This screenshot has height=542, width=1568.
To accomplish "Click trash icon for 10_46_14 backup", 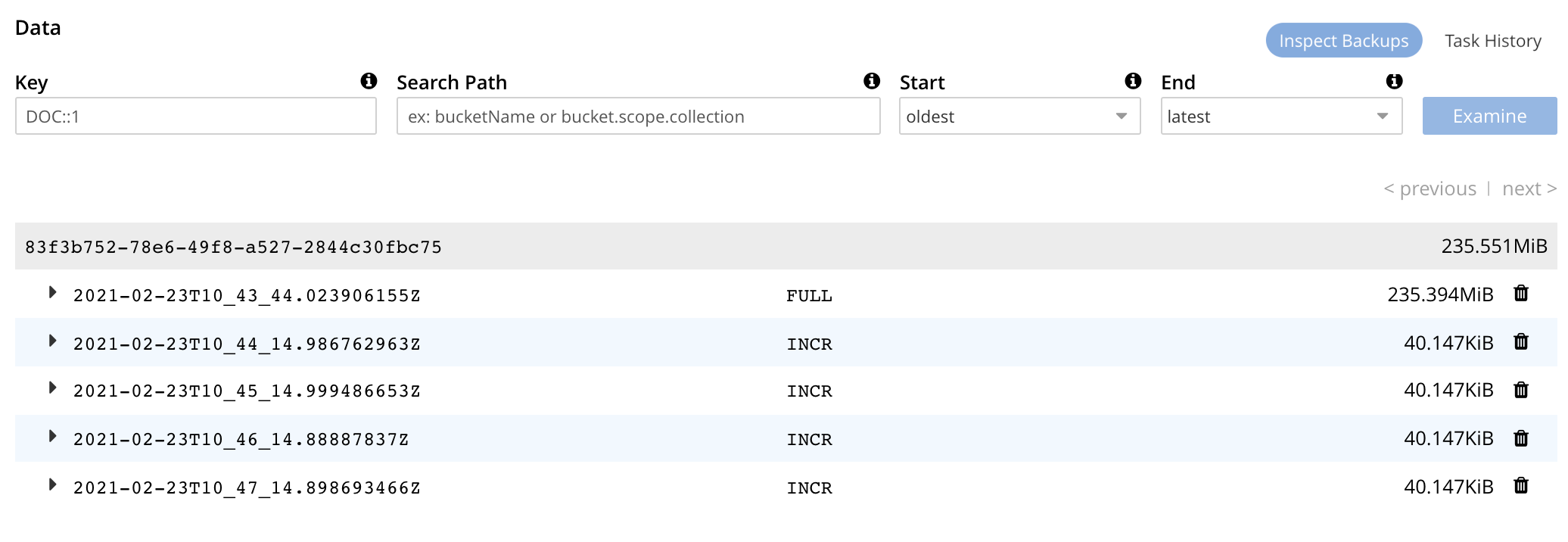I will point(1520,438).
